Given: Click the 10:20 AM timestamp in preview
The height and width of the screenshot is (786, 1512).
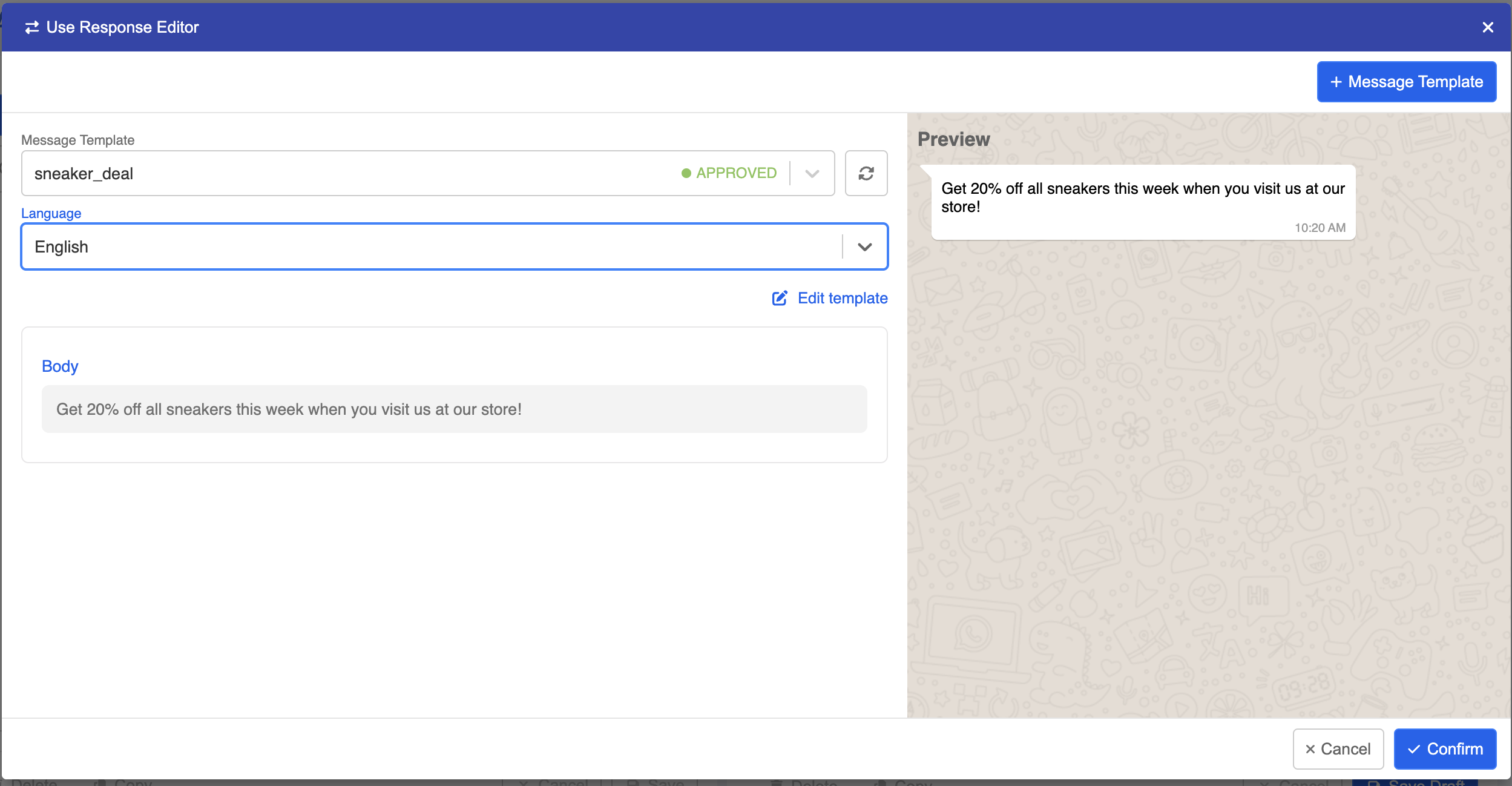Looking at the screenshot, I should (1320, 228).
